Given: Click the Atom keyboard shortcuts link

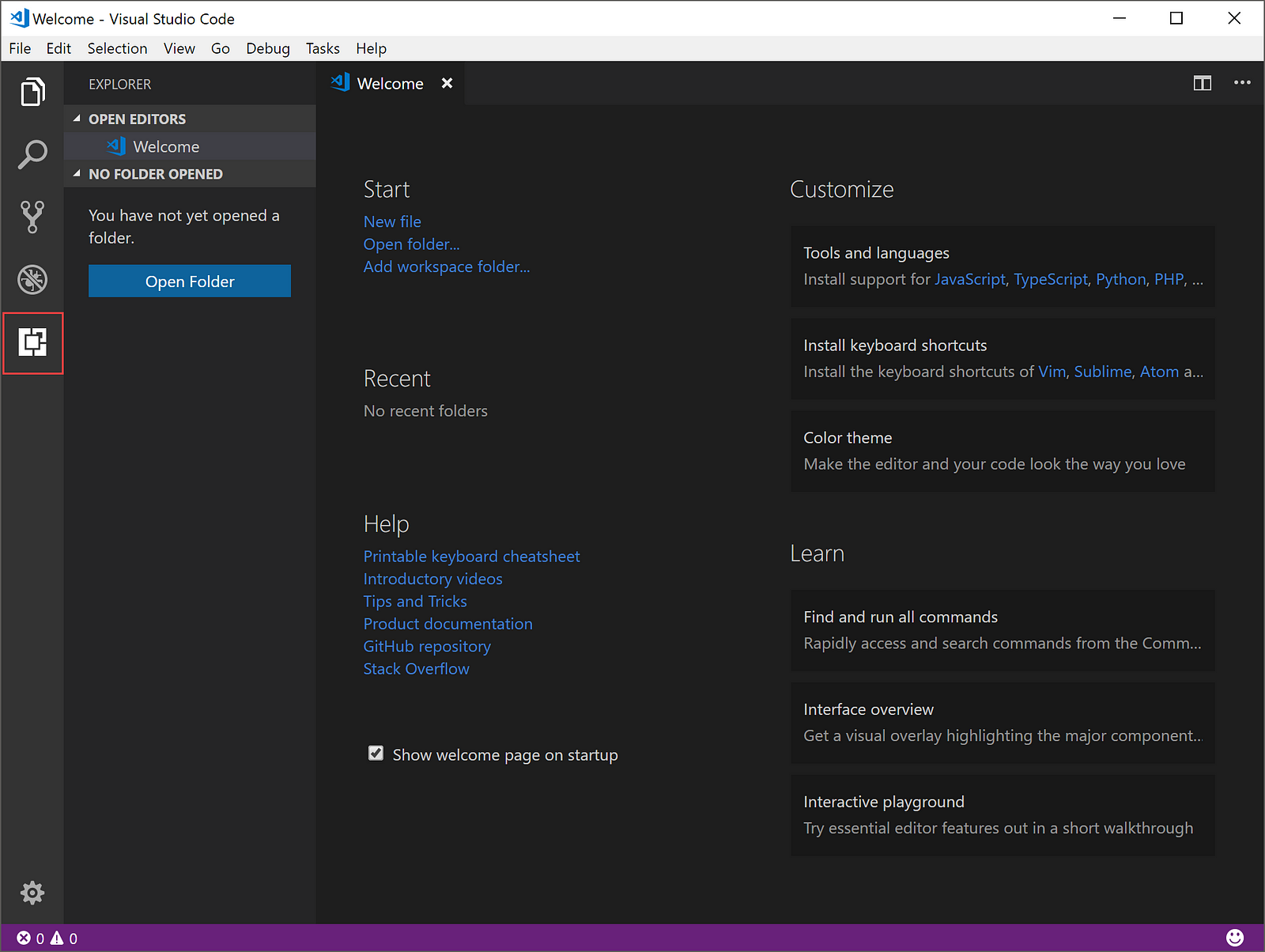Looking at the screenshot, I should 1159,372.
